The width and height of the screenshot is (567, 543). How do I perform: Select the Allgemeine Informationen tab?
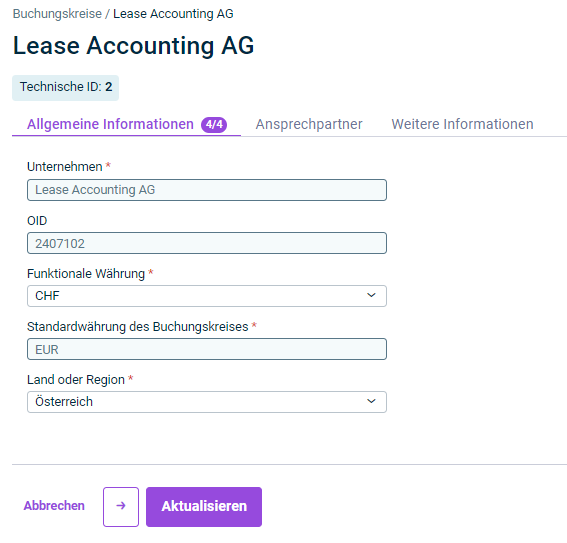point(110,124)
